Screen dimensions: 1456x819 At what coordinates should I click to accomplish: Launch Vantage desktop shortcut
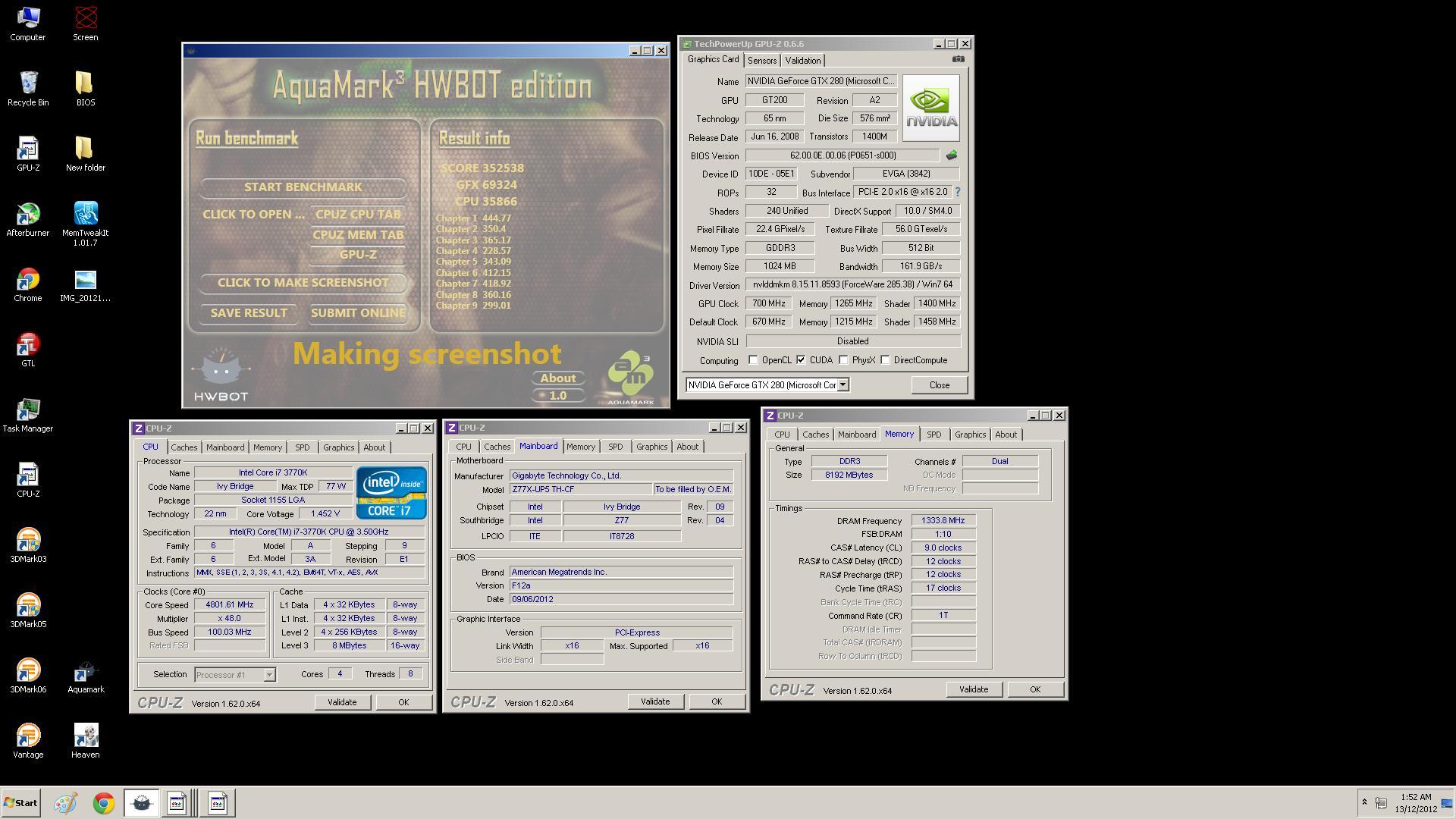(27, 741)
